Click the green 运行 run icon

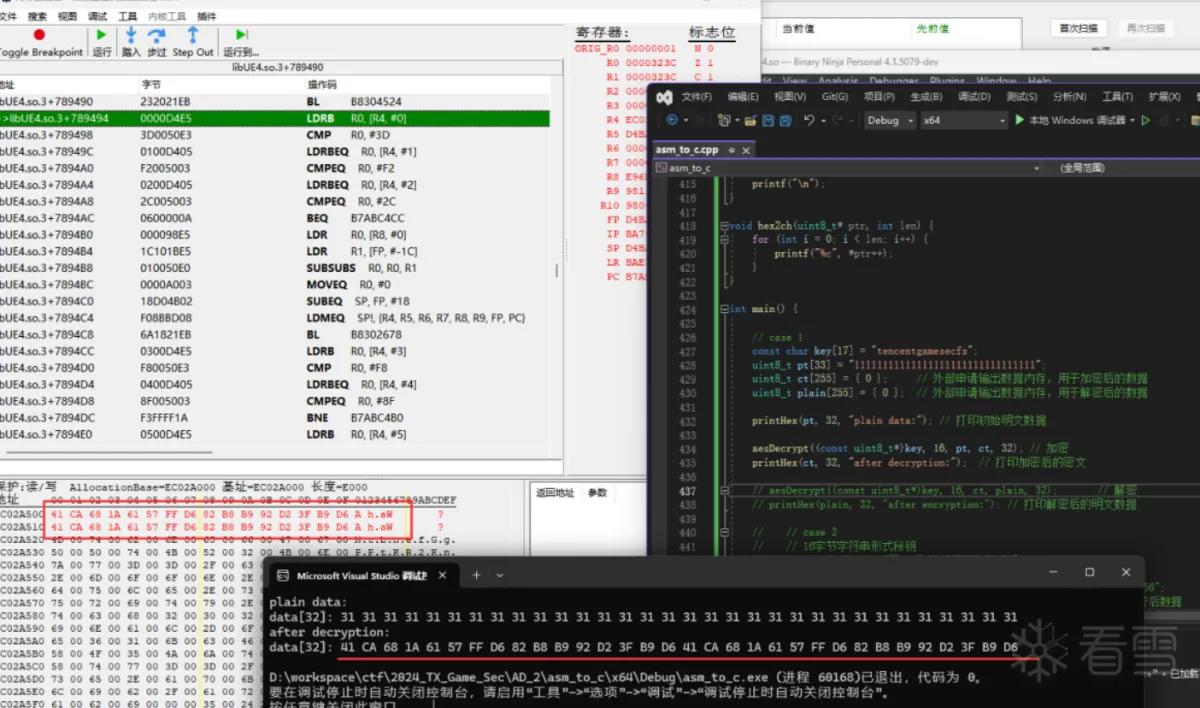(x=101, y=35)
